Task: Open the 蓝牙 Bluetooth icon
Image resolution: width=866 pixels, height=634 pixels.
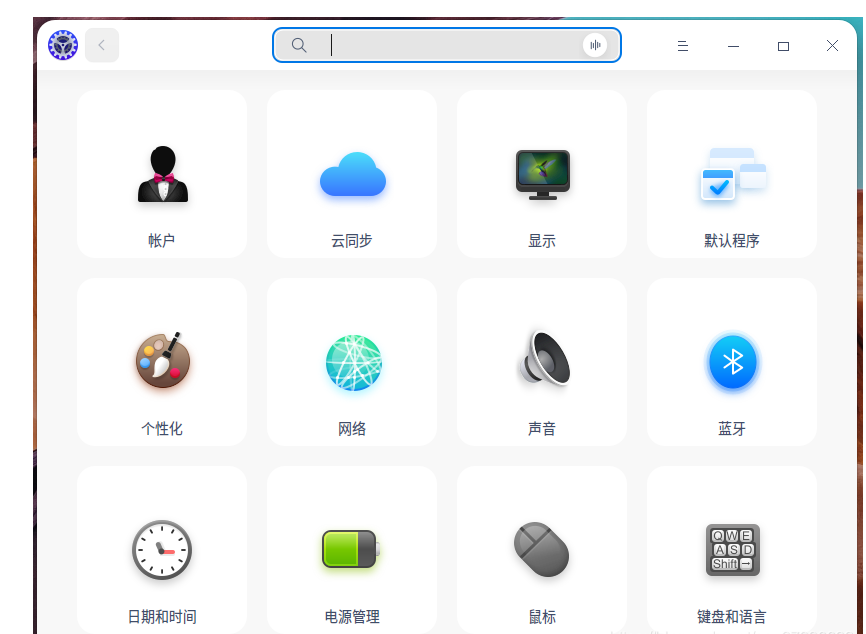Action: (732, 362)
